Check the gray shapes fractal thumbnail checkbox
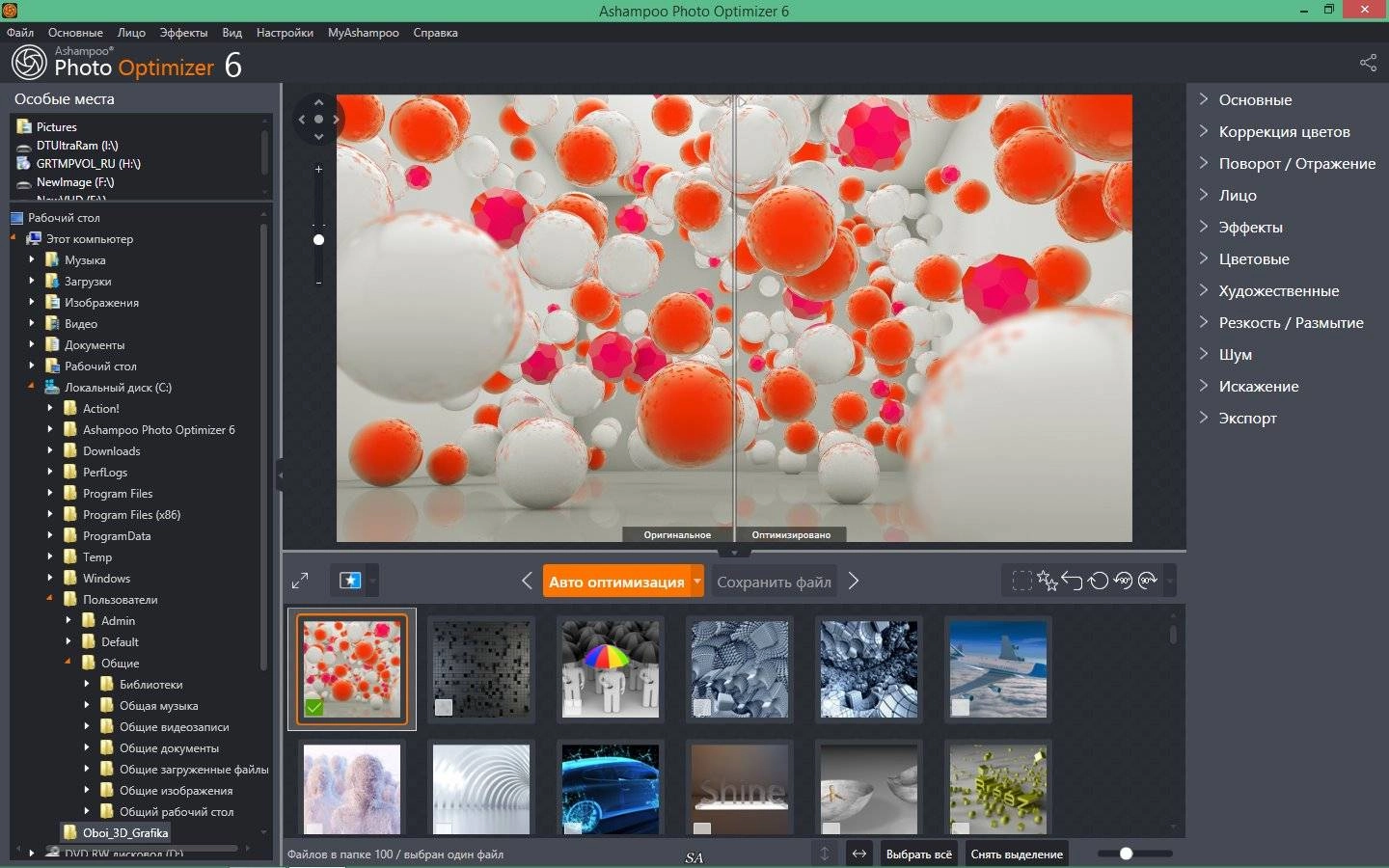 click(702, 708)
